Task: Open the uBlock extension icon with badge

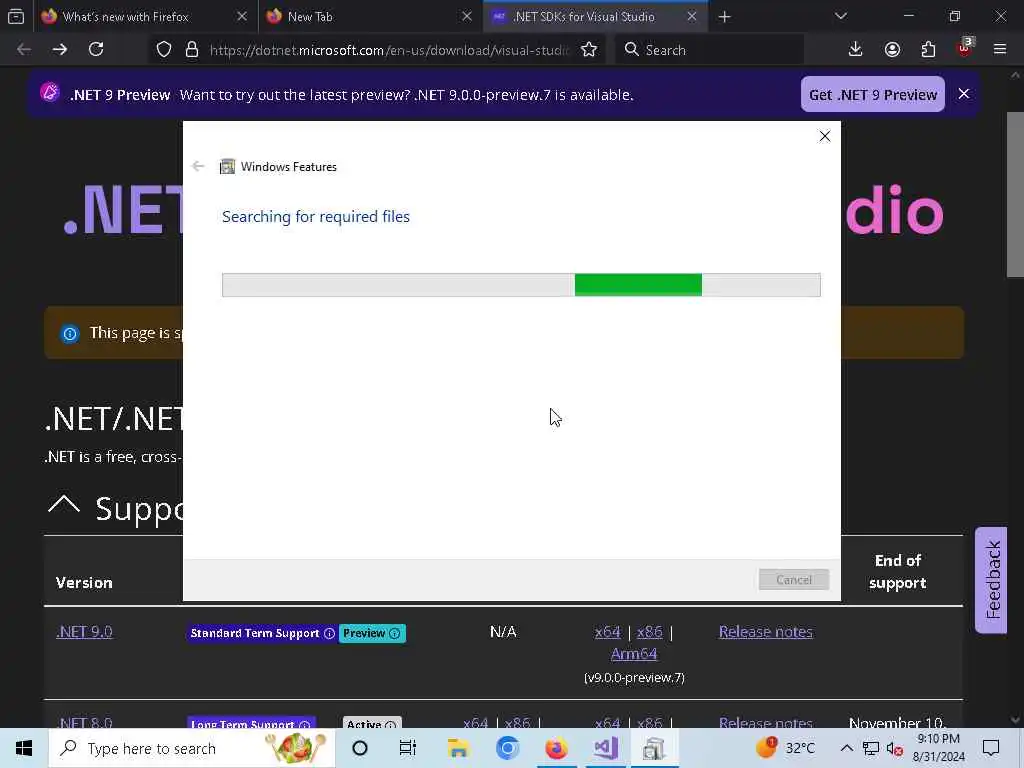Action: point(965,48)
